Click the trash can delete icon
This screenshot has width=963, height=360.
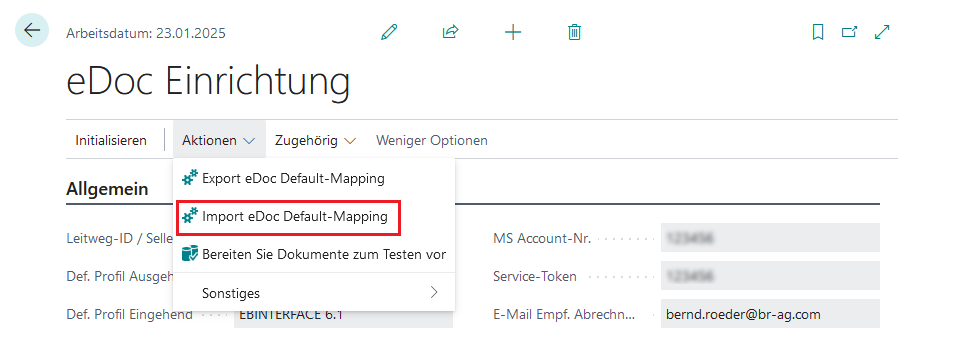[x=574, y=32]
